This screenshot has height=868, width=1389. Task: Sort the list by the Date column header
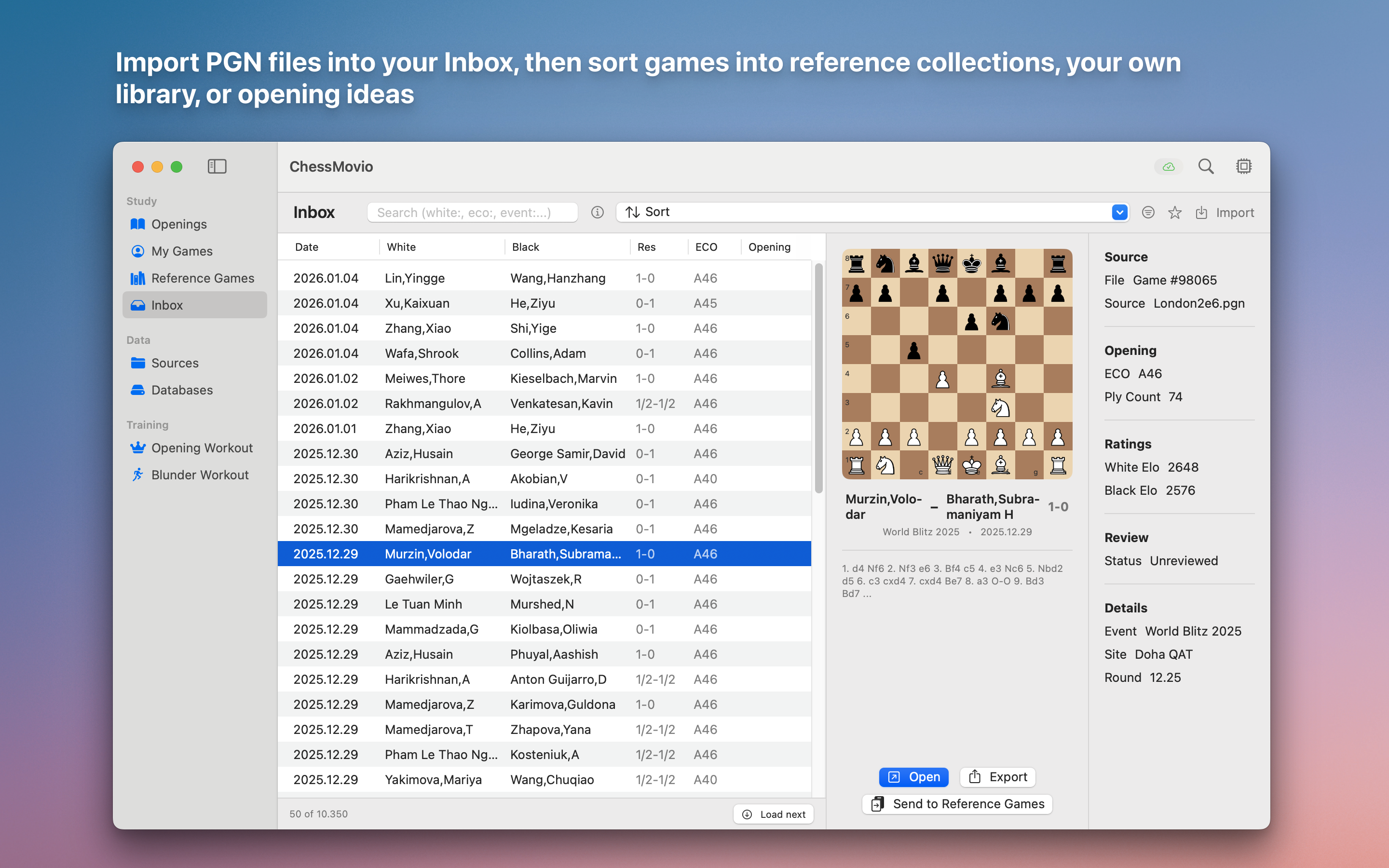[x=307, y=247]
